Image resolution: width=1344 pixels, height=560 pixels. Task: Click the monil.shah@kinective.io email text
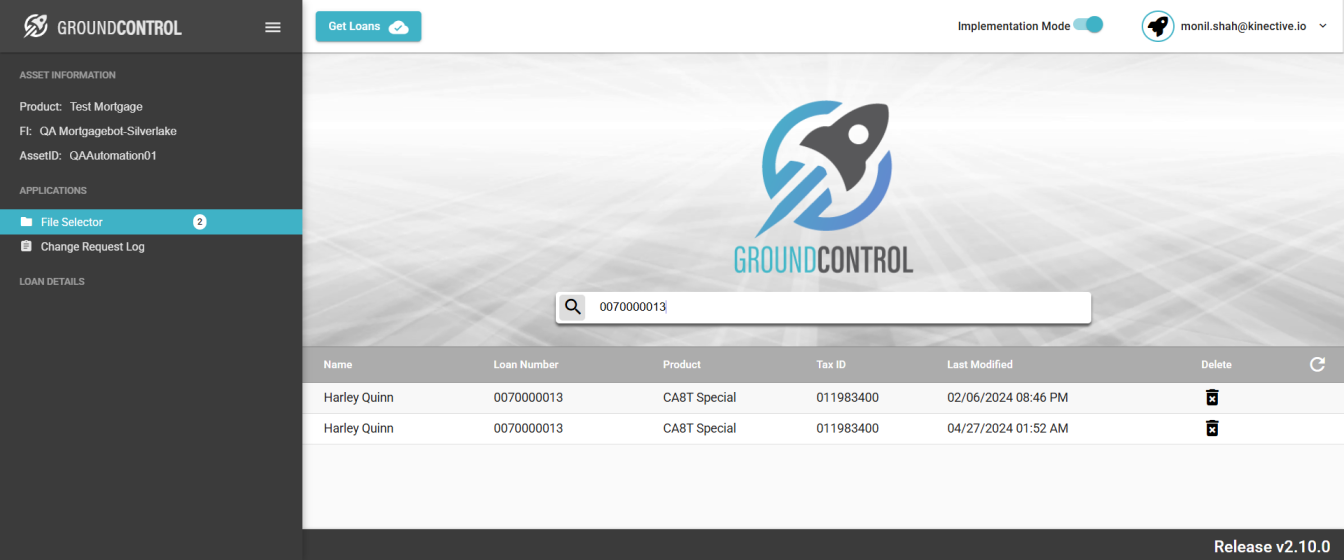point(1243,26)
